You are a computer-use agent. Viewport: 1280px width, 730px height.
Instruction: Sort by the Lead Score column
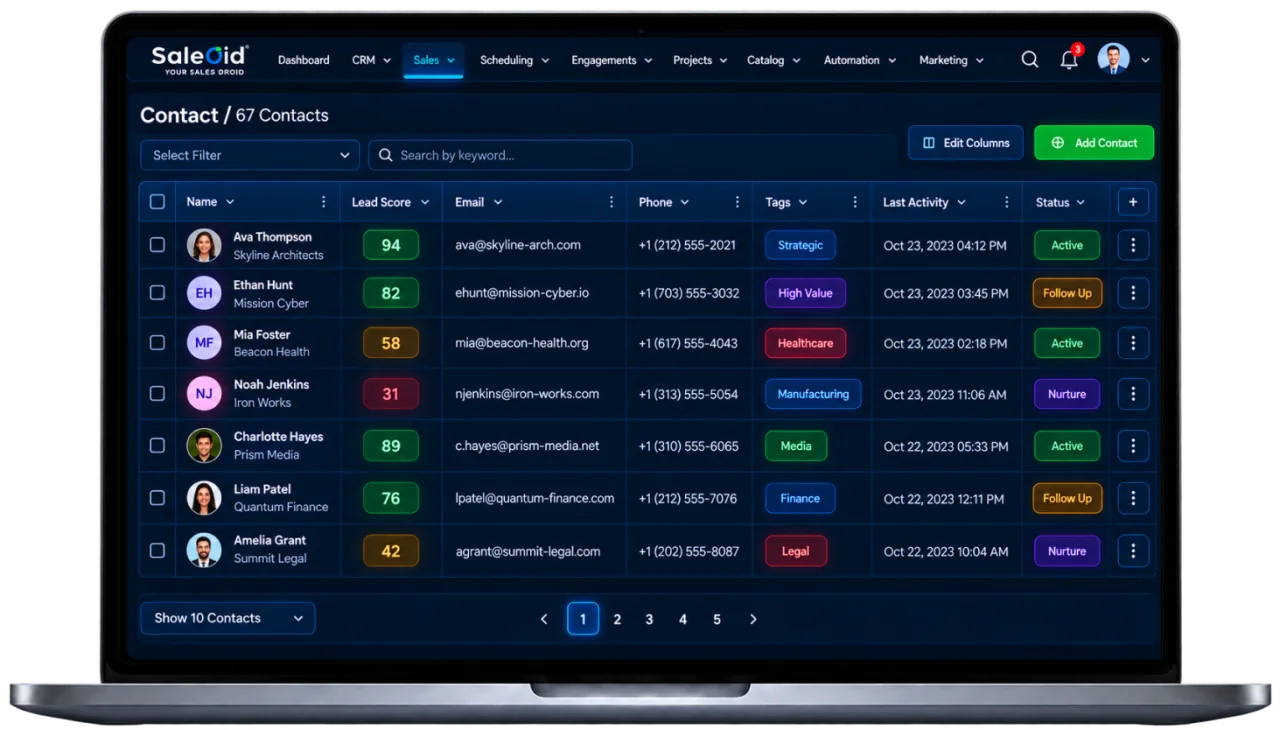point(390,202)
